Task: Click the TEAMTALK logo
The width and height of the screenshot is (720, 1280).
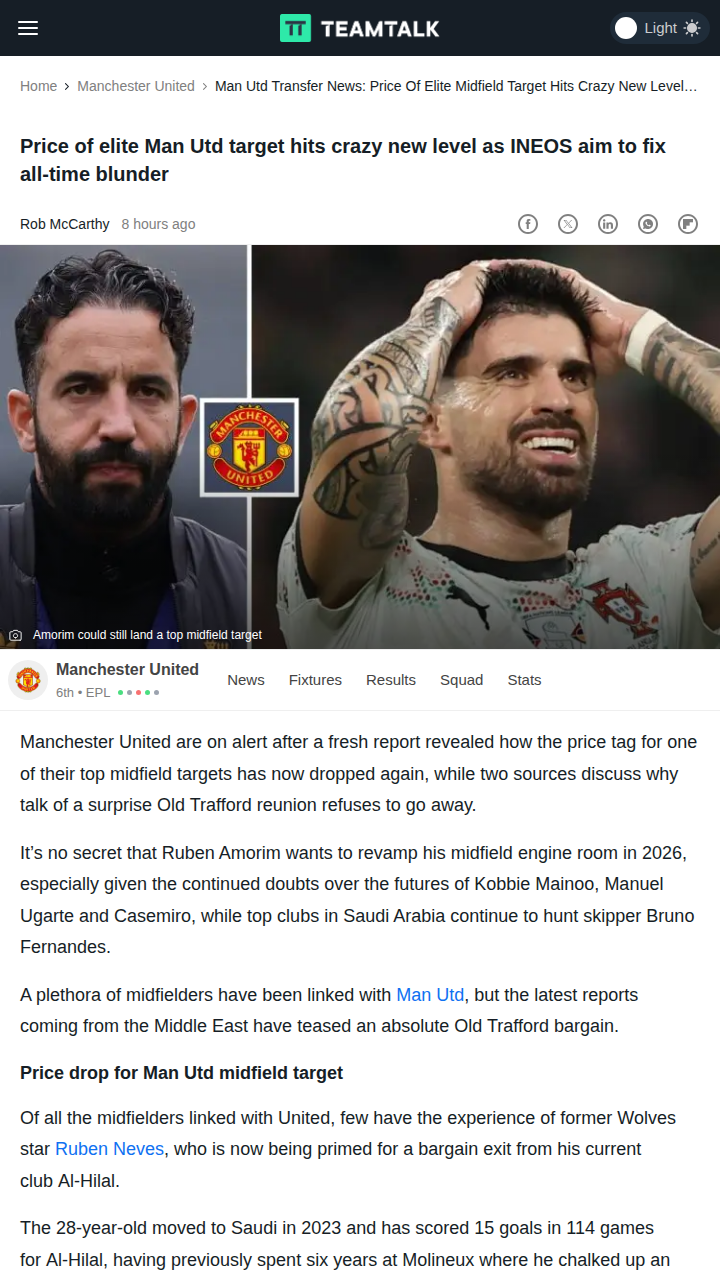Action: 360,28
